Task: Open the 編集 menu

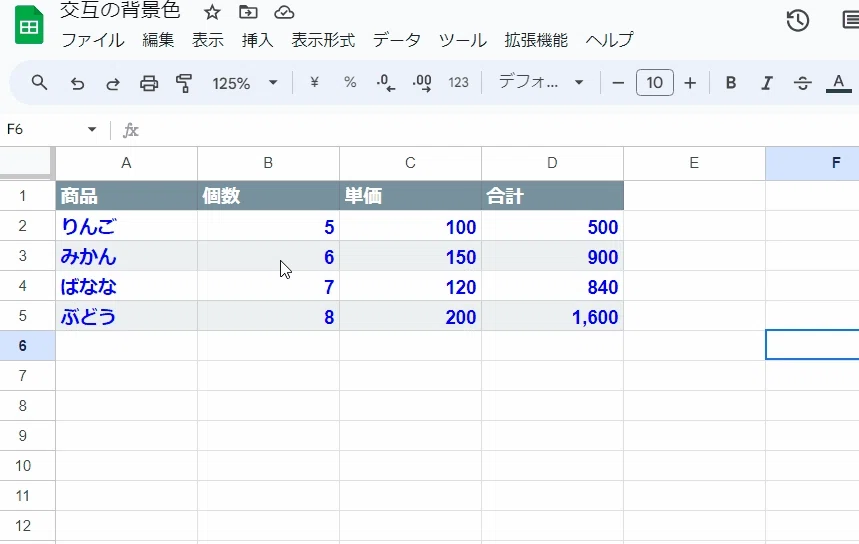Action: pyautogui.click(x=158, y=40)
